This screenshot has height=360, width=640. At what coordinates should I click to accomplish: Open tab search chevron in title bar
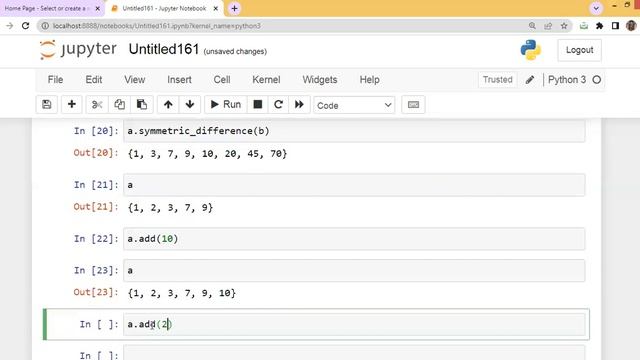596,8
